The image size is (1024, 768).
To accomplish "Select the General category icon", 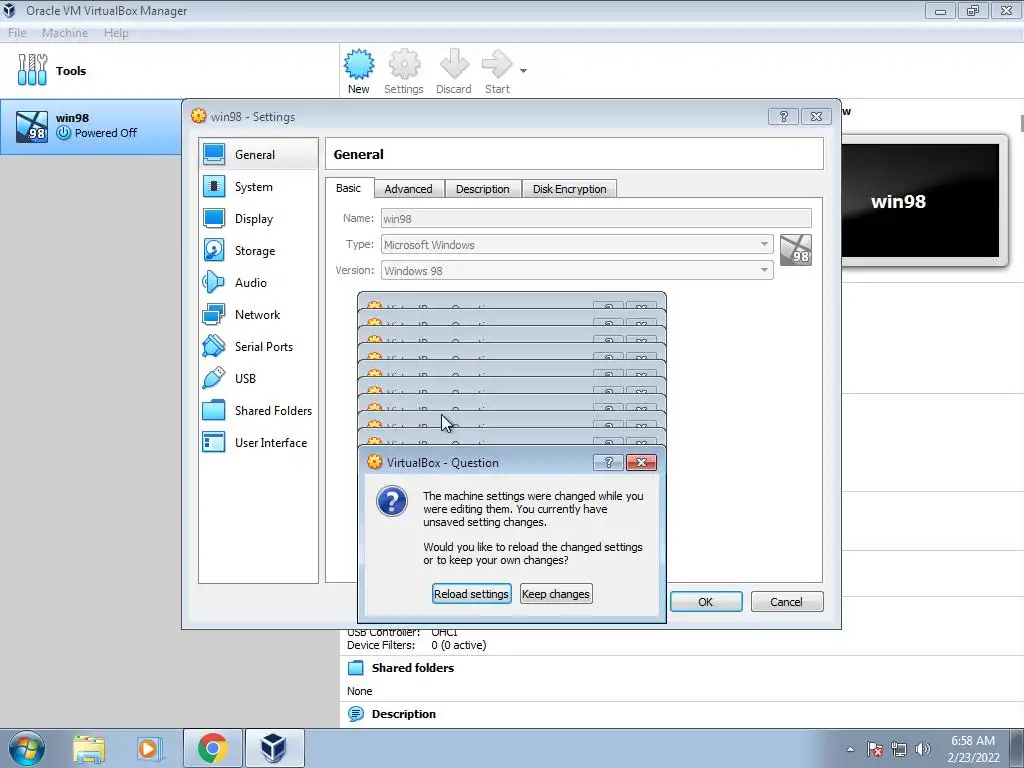I will coord(214,155).
